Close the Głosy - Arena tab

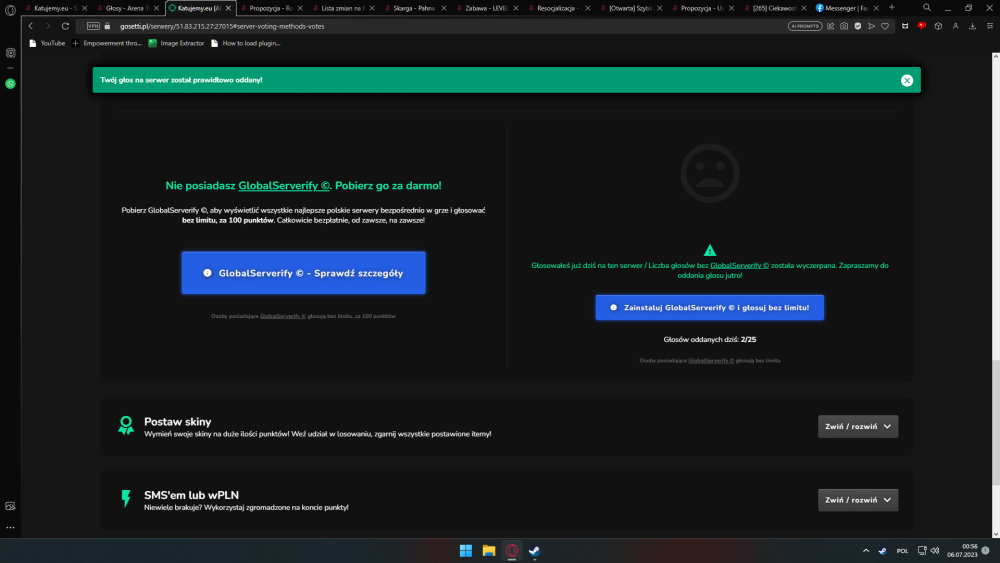[x=156, y=8]
